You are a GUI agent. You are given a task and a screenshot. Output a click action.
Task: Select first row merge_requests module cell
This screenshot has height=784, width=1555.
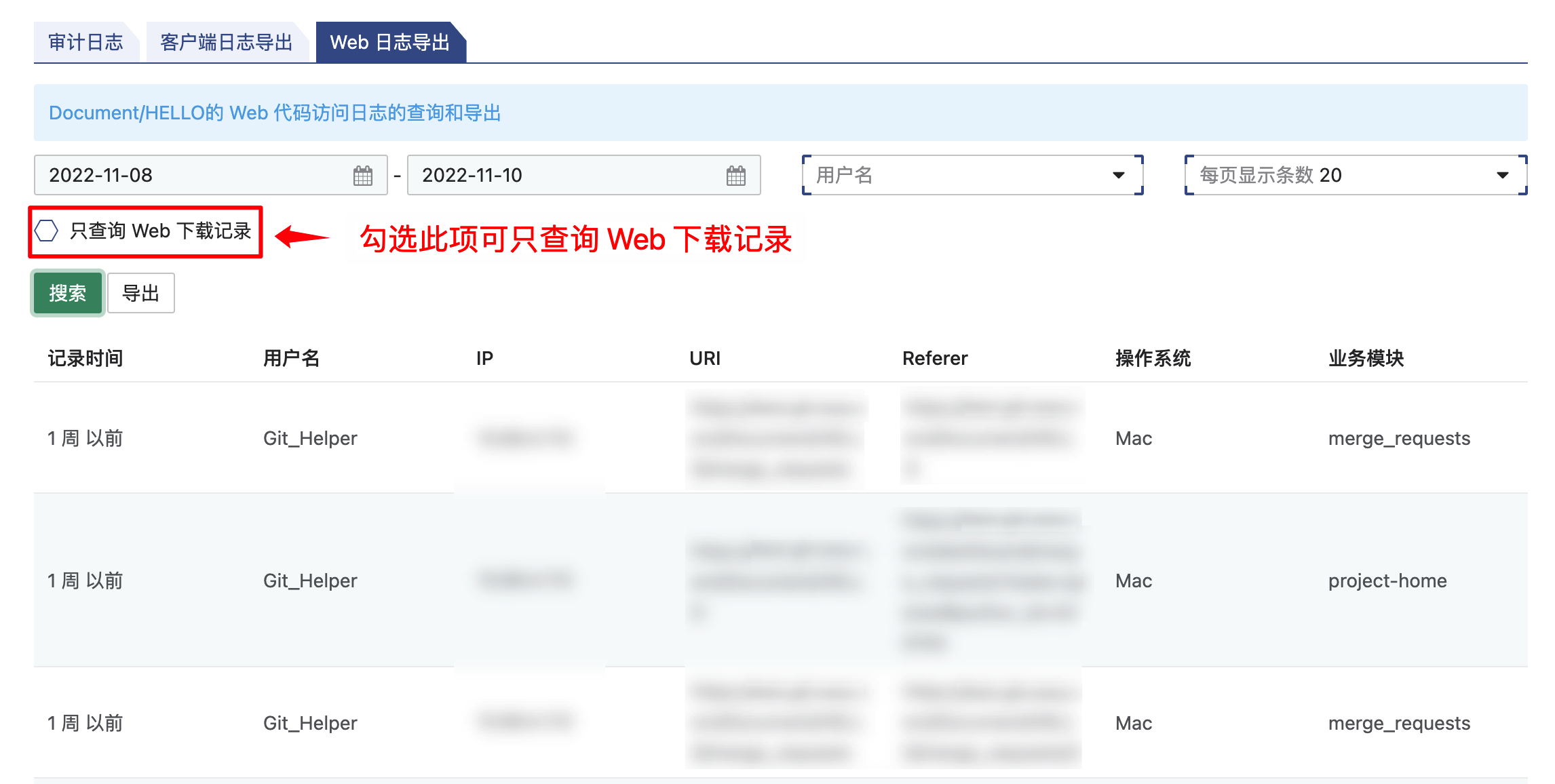(x=1399, y=439)
